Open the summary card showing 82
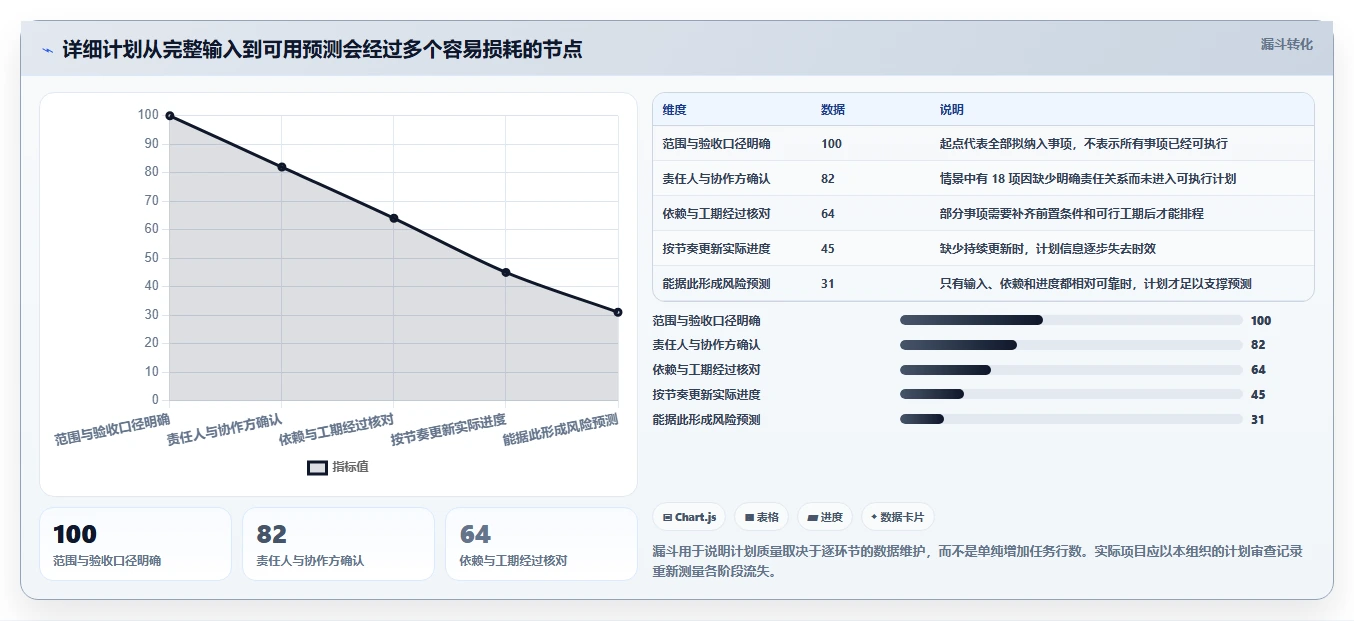Viewport: 1354px width, 621px height. click(x=338, y=544)
